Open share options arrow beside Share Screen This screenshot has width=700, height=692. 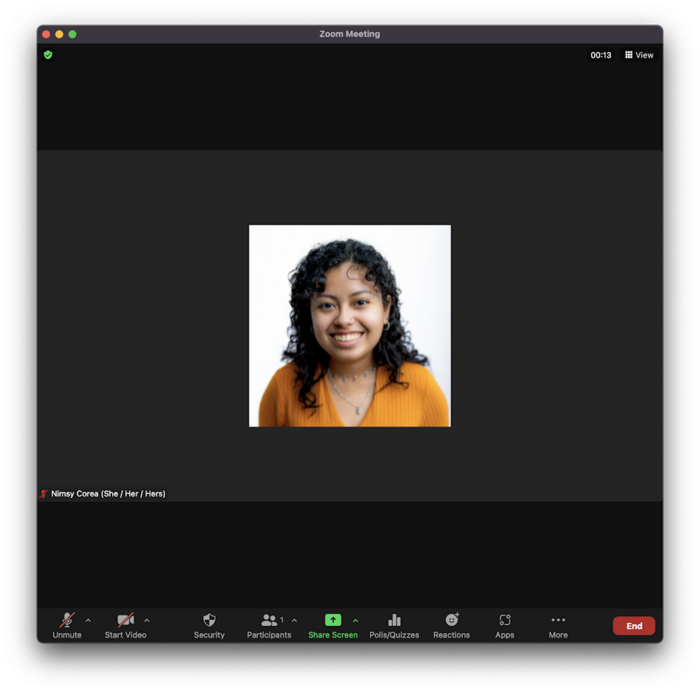(355, 620)
